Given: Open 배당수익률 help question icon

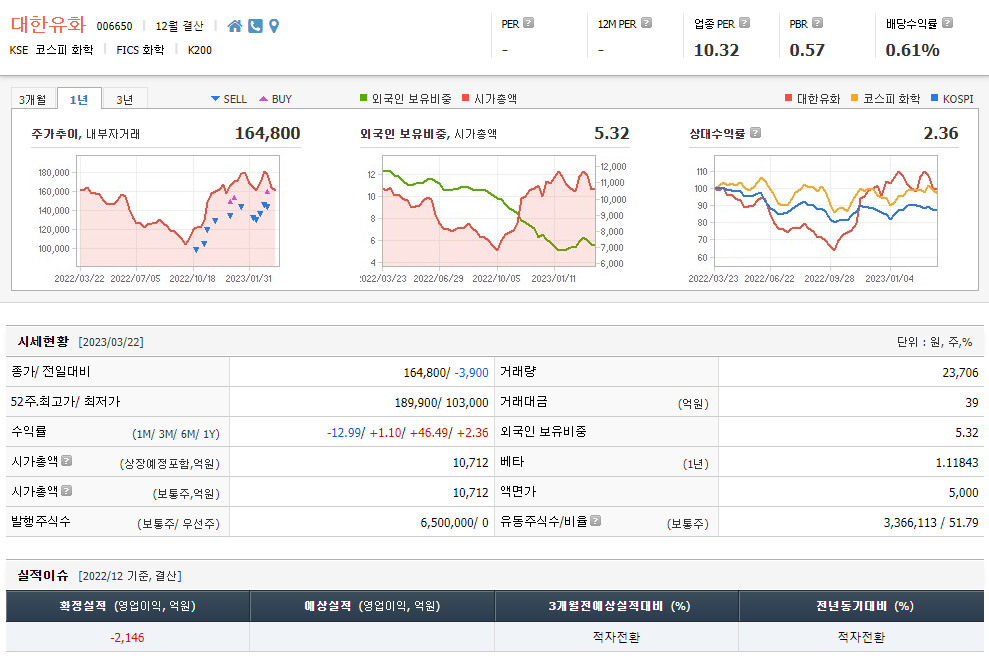Looking at the screenshot, I should click(x=947, y=23).
